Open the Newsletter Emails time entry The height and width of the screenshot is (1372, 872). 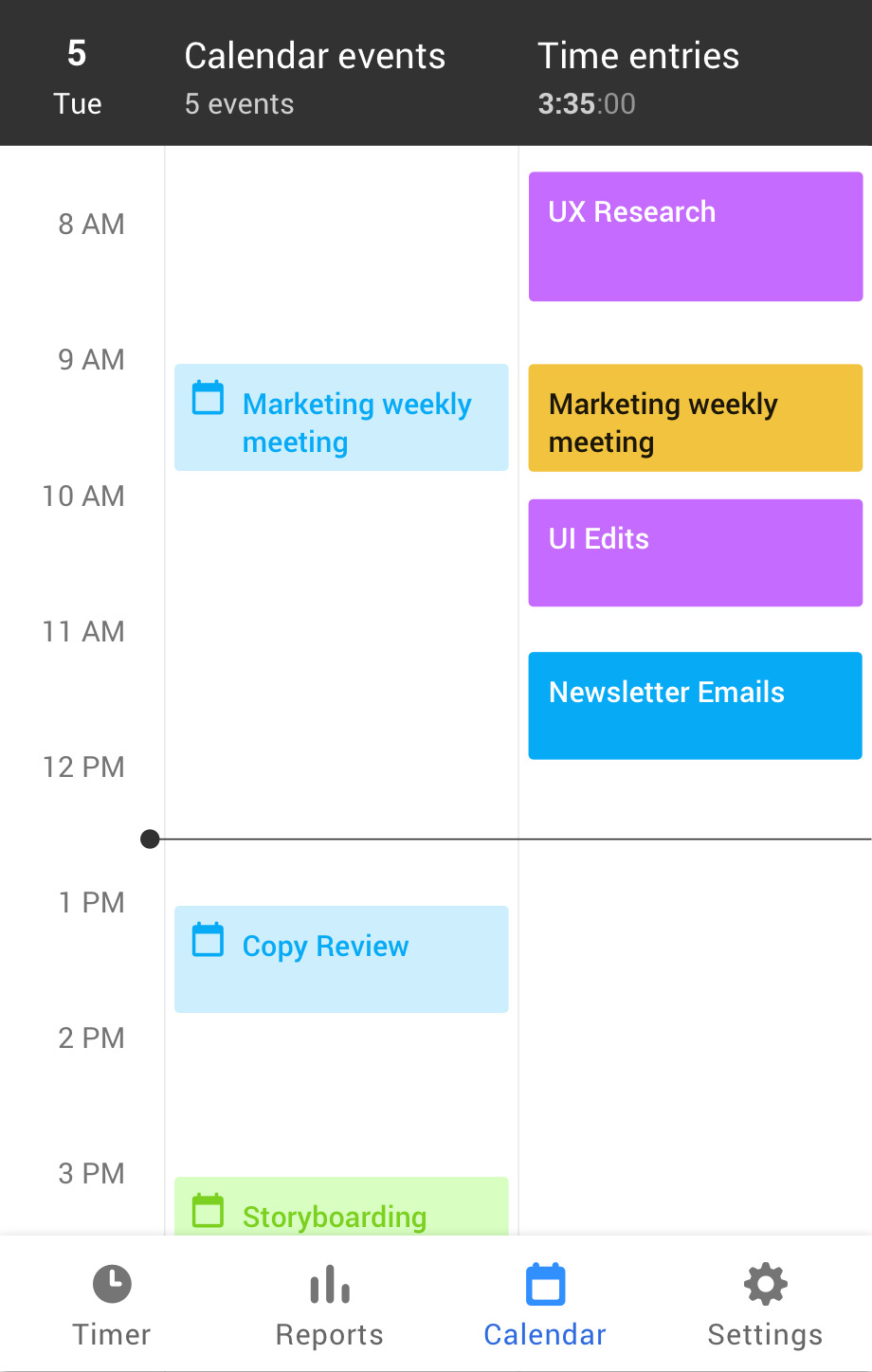point(696,706)
